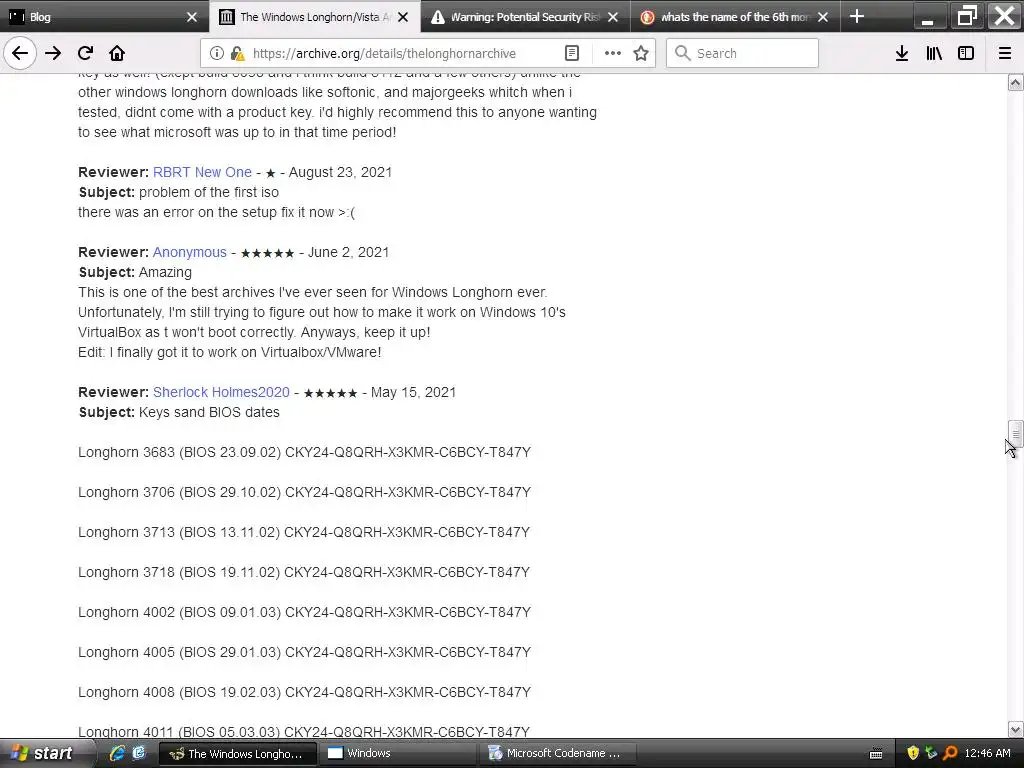Select the Longhorn 3706 product key line
1024x768 pixels.
click(304, 492)
